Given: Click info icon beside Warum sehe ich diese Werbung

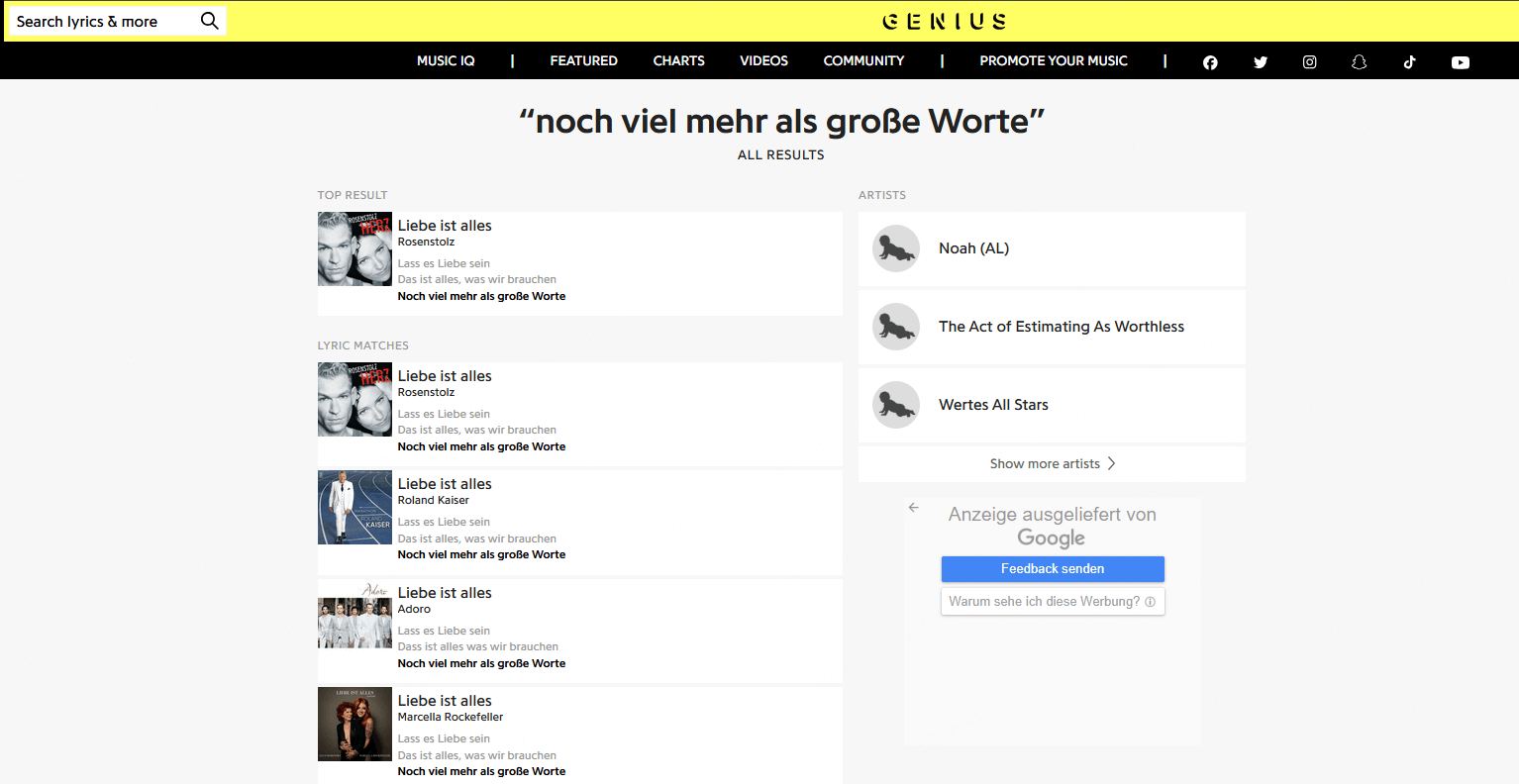Looking at the screenshot, I should (x=1150, y=602).
